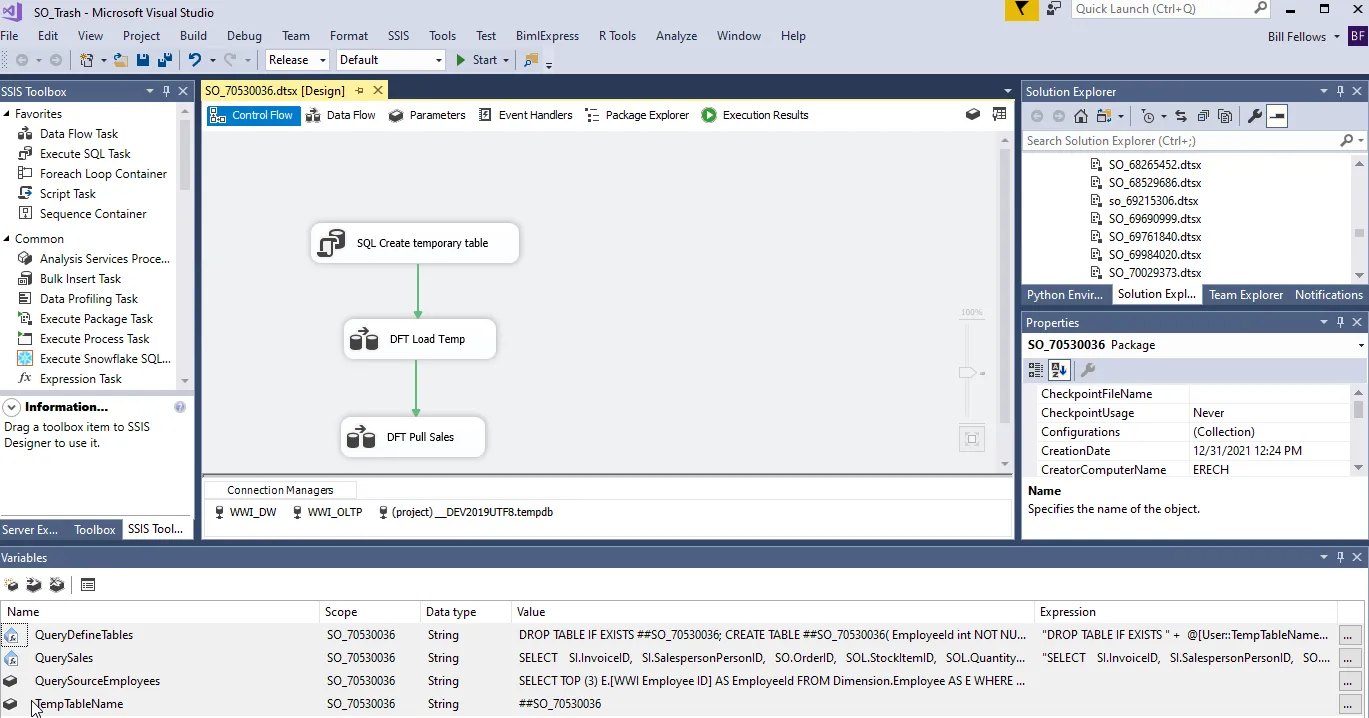Click in the Solution Explorer search box

[1182, 141]
